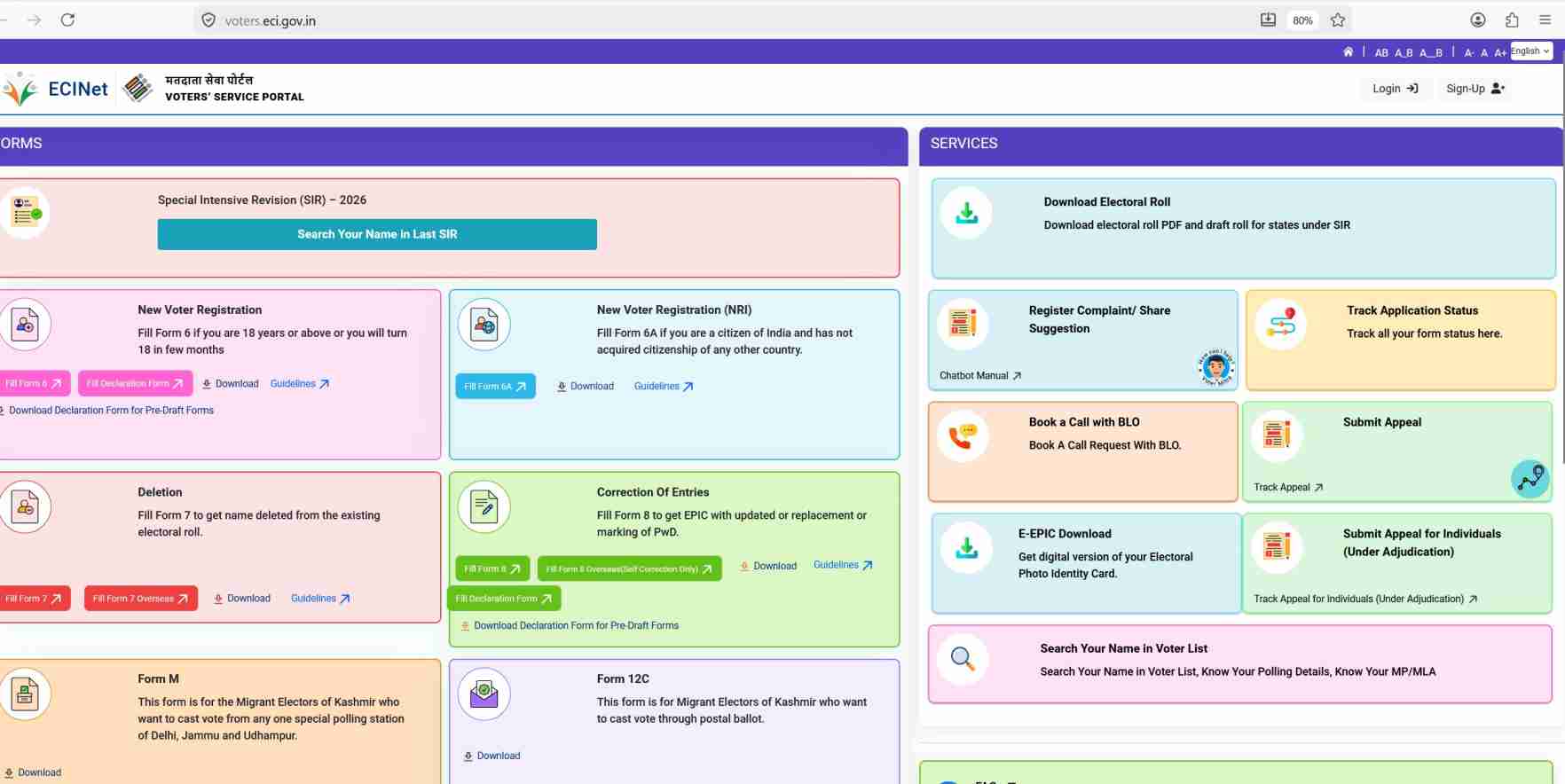Open the browser account icon
The image size is (1565, 784).
tap(1478, 20)
